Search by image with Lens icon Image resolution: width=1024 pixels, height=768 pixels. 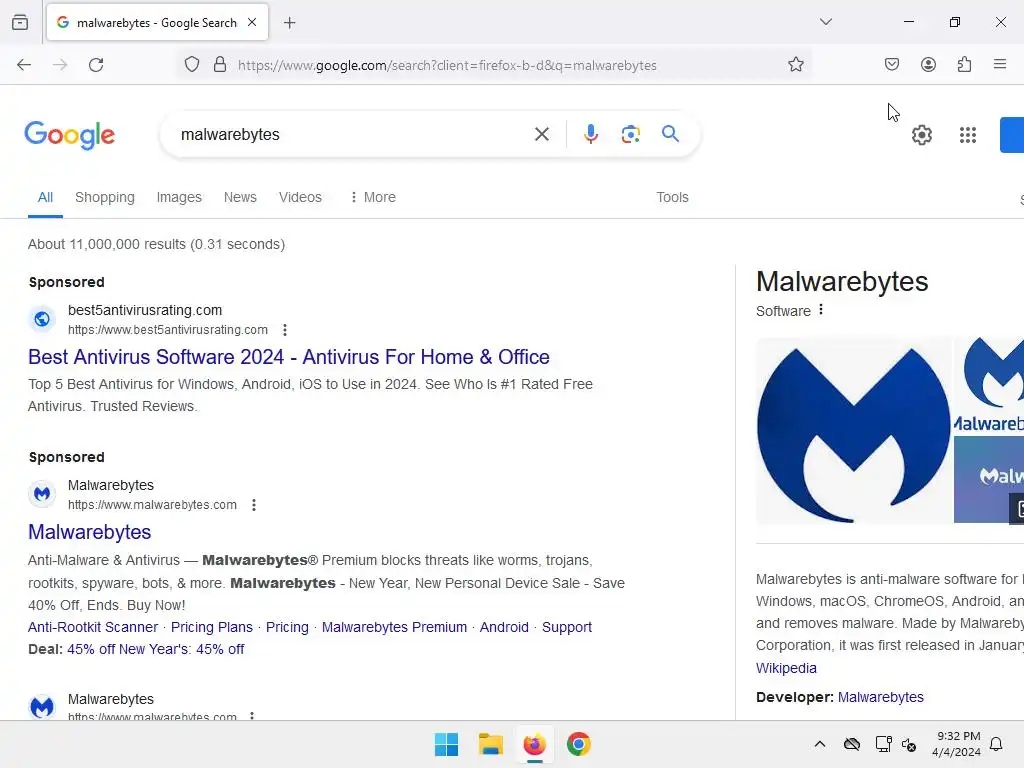point(630,135)
